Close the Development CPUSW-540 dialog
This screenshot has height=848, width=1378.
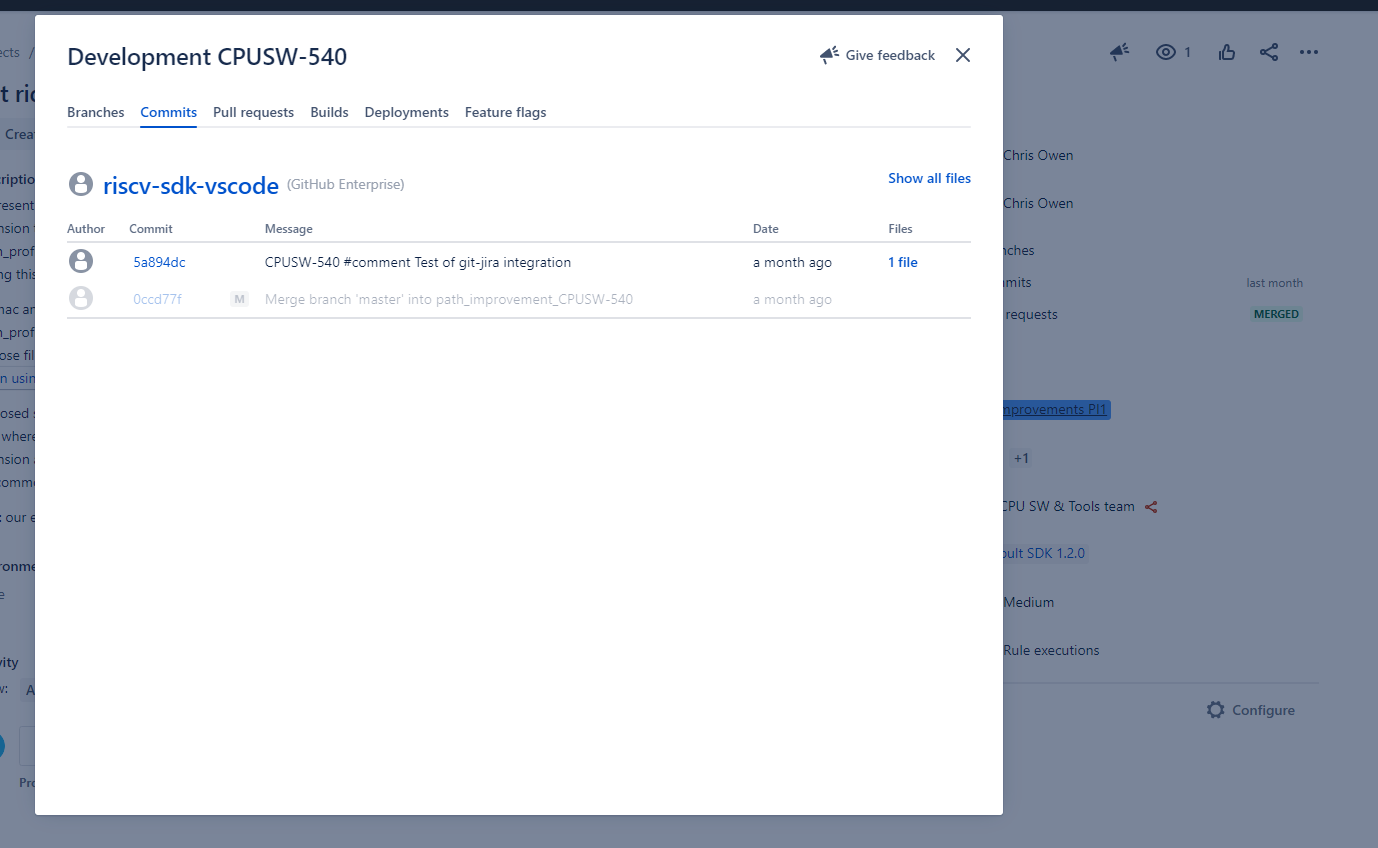(963, 55)
